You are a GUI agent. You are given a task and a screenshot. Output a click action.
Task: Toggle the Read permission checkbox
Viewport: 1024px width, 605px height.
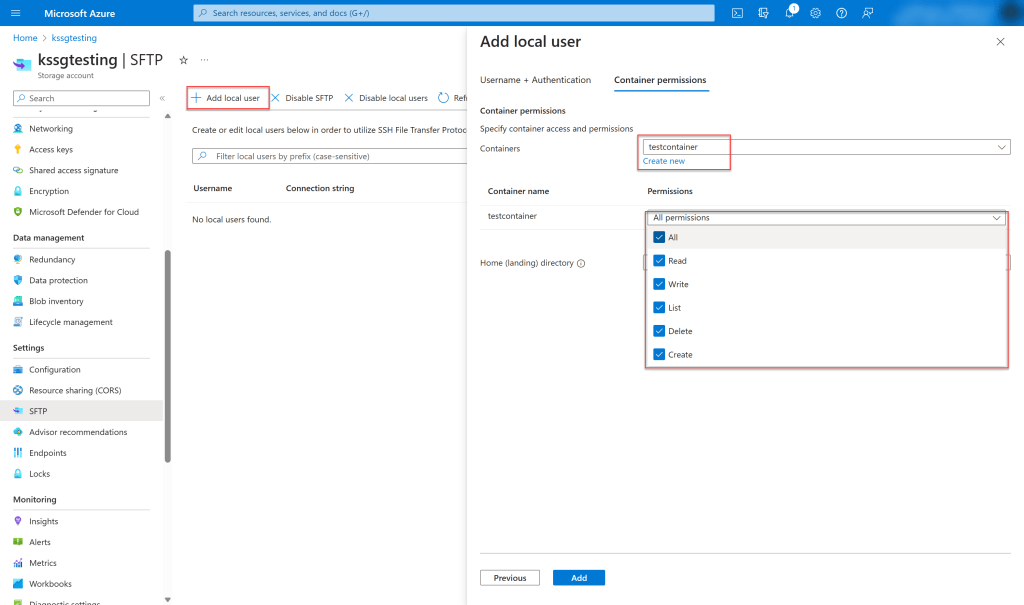659,261
